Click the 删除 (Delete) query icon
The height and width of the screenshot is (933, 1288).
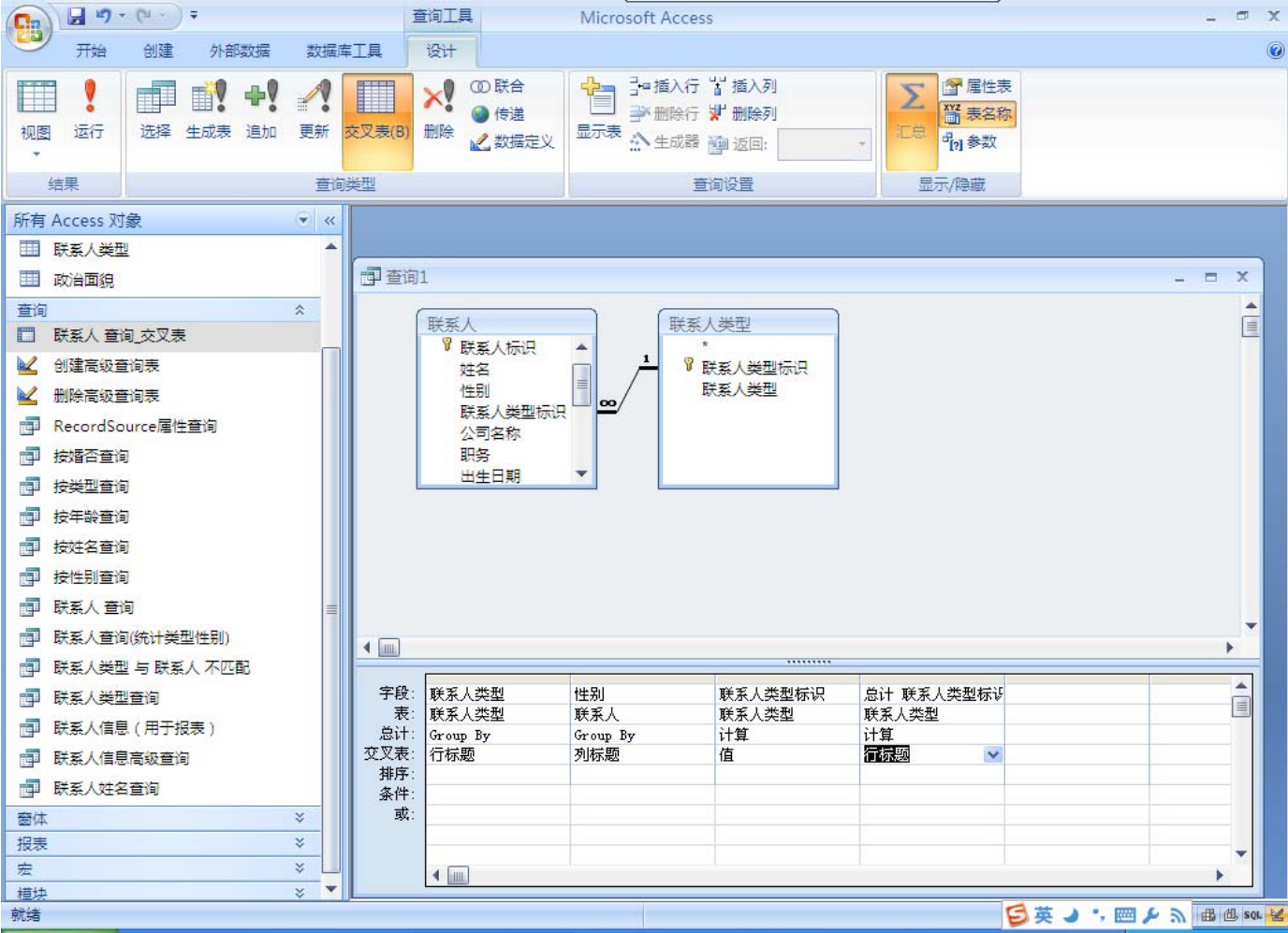pyautogui.click(x=438, y=97)
